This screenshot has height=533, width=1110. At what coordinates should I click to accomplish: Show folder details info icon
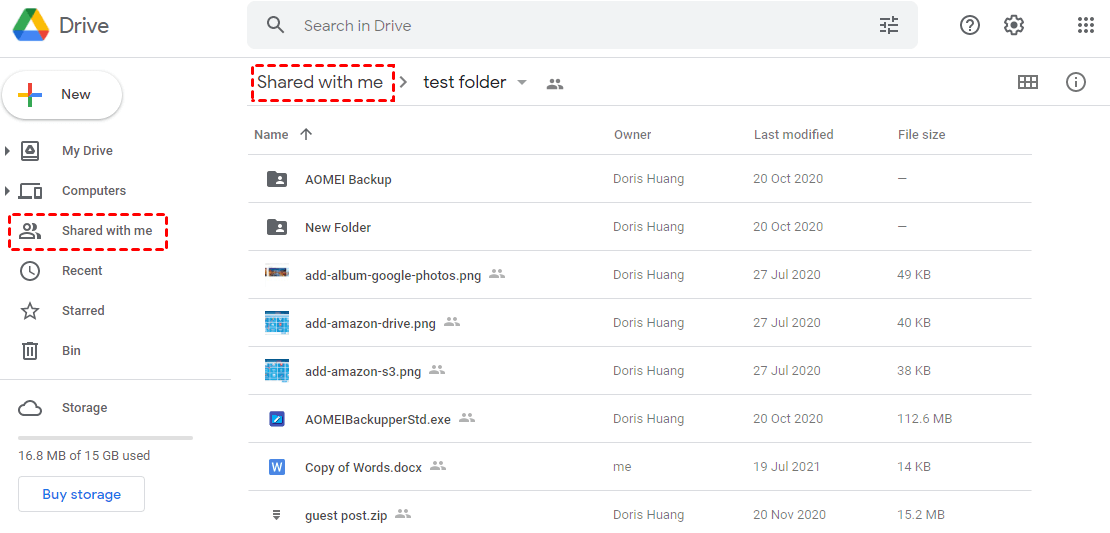click(1076, 82)
